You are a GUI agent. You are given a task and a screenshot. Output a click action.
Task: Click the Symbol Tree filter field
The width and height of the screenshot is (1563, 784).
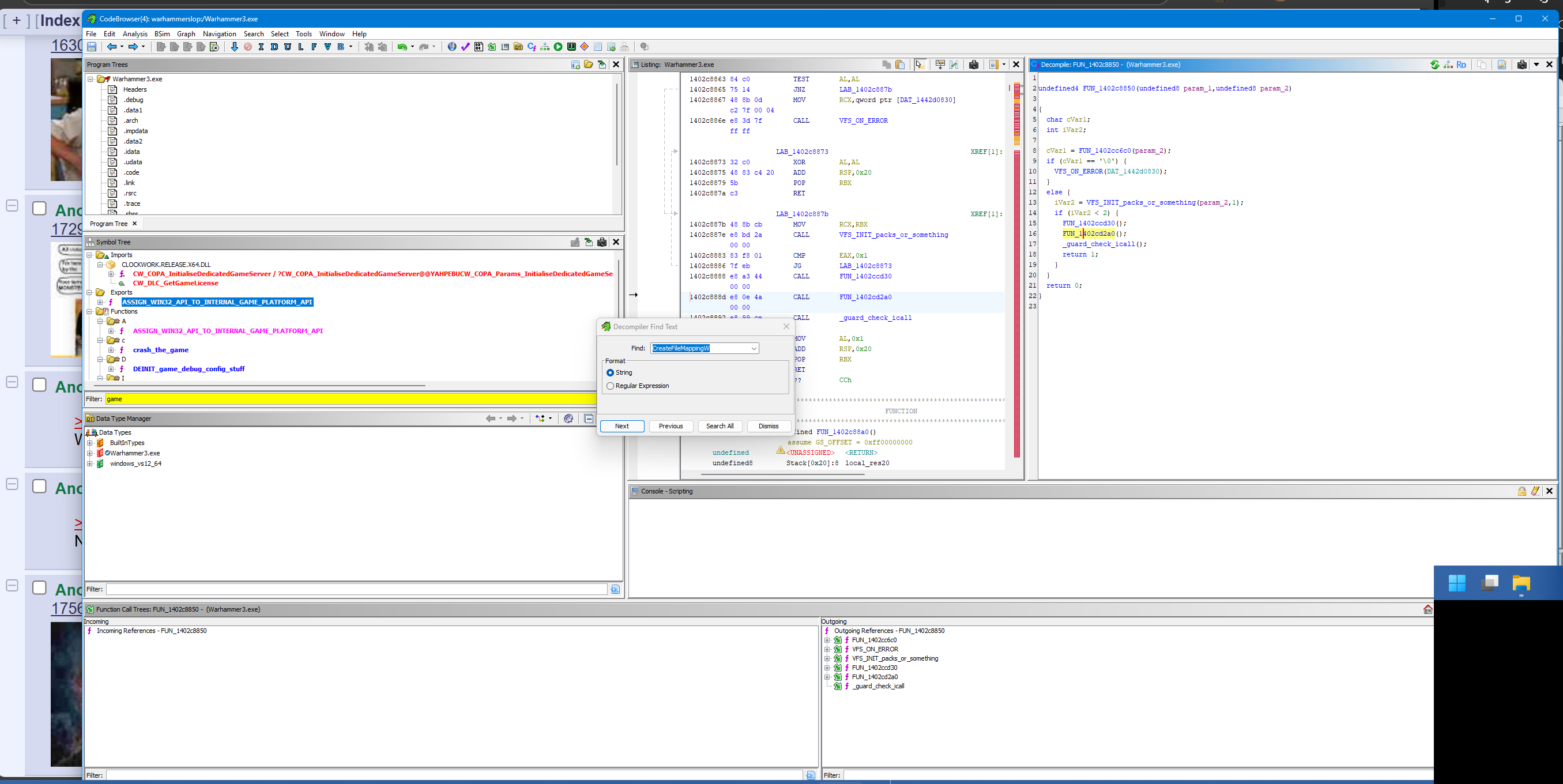coord(350,399)
